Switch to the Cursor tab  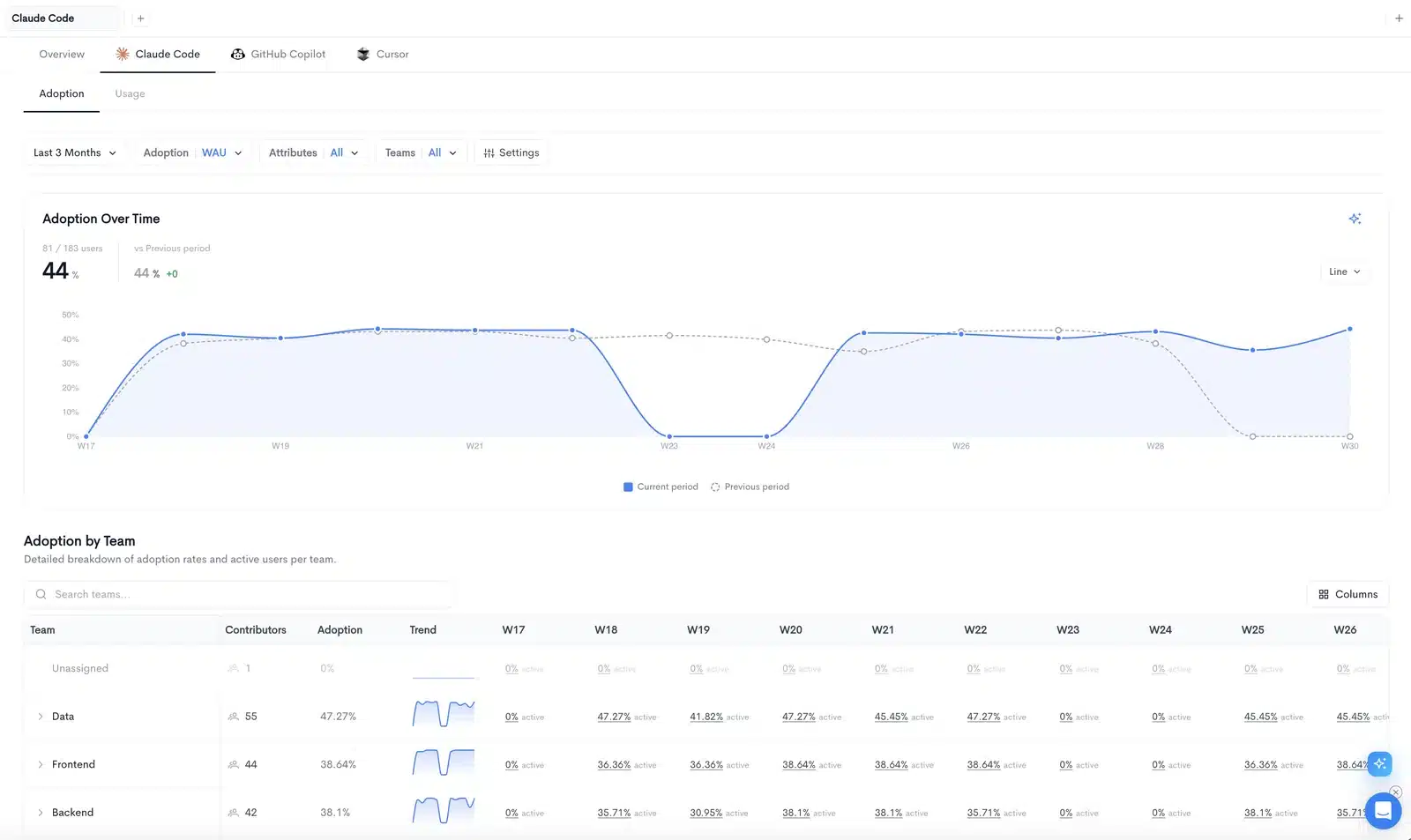(383, 54)
